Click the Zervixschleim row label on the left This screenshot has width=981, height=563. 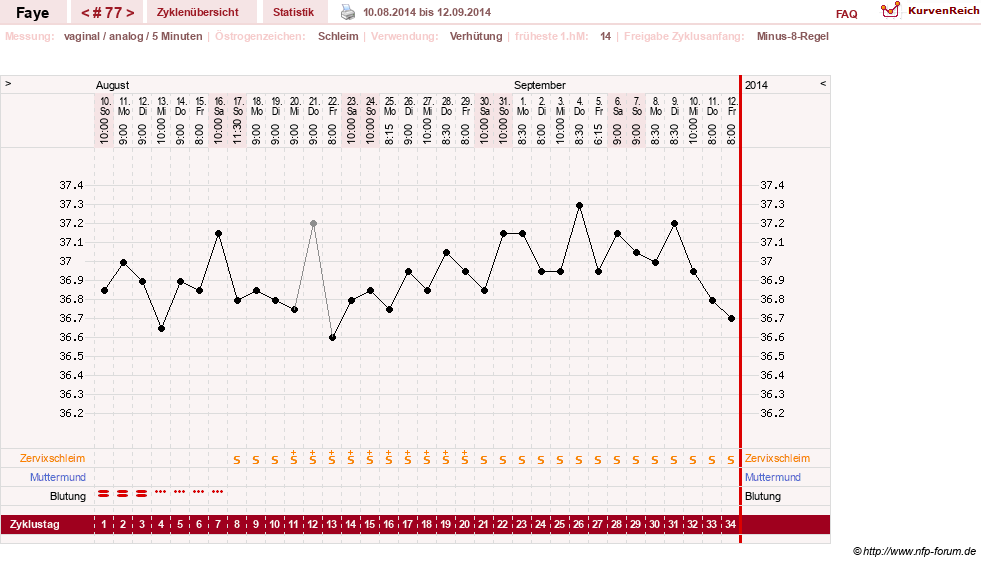pyautogui.click(x=53, y=459)
